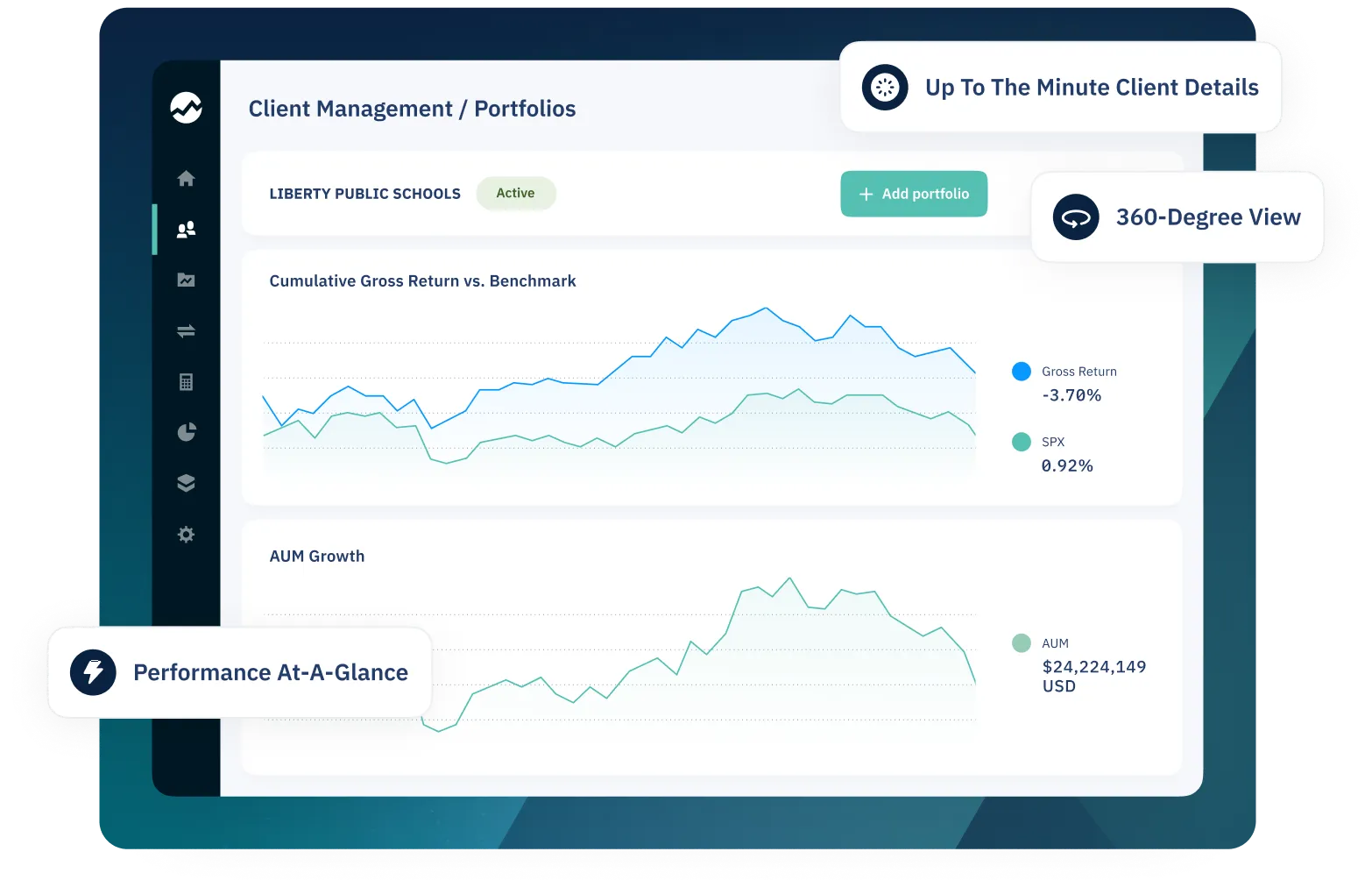Click the Client Management / Portfolios heading
The height and width of the screenshot is (894, 1372).
point(412,109)
